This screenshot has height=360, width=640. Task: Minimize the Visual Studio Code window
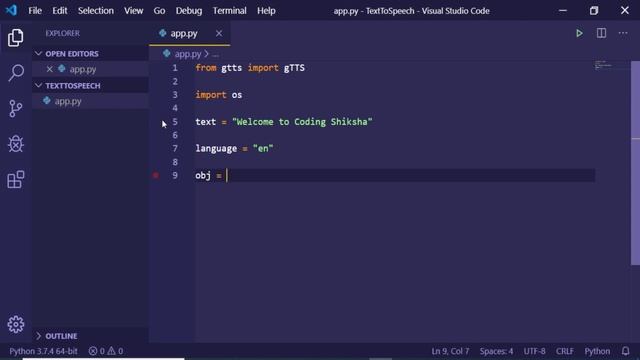pos(563,11)
